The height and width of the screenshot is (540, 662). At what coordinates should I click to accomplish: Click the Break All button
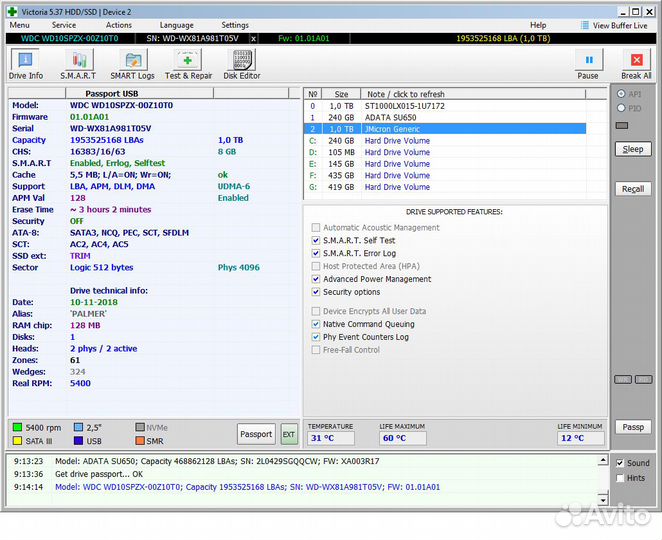(x=636, y=64)
